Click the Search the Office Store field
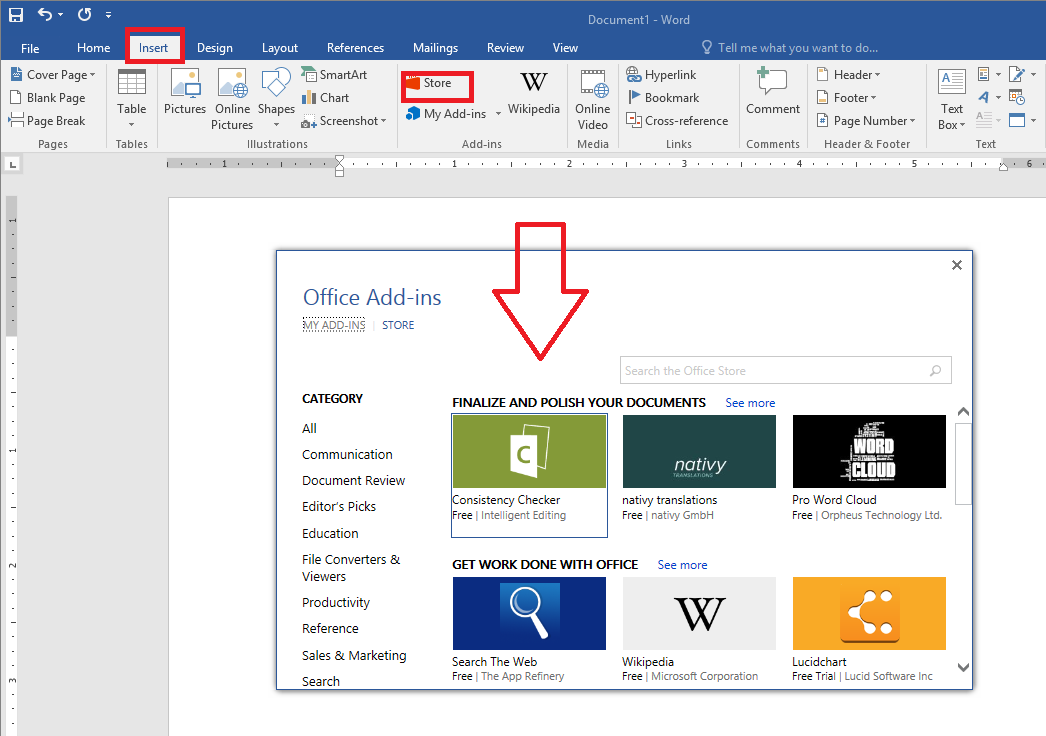 pyautogui.click(x=773, y=371)
